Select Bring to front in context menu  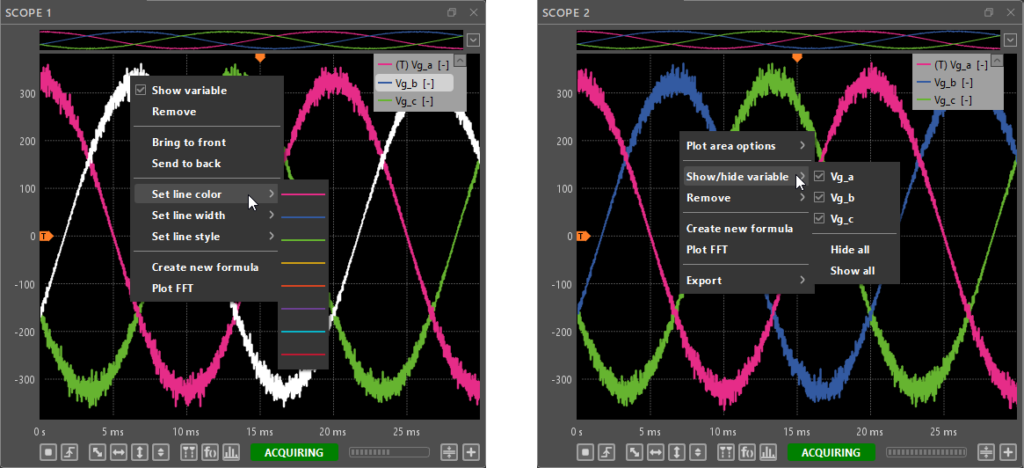click(x=189, y=142)
